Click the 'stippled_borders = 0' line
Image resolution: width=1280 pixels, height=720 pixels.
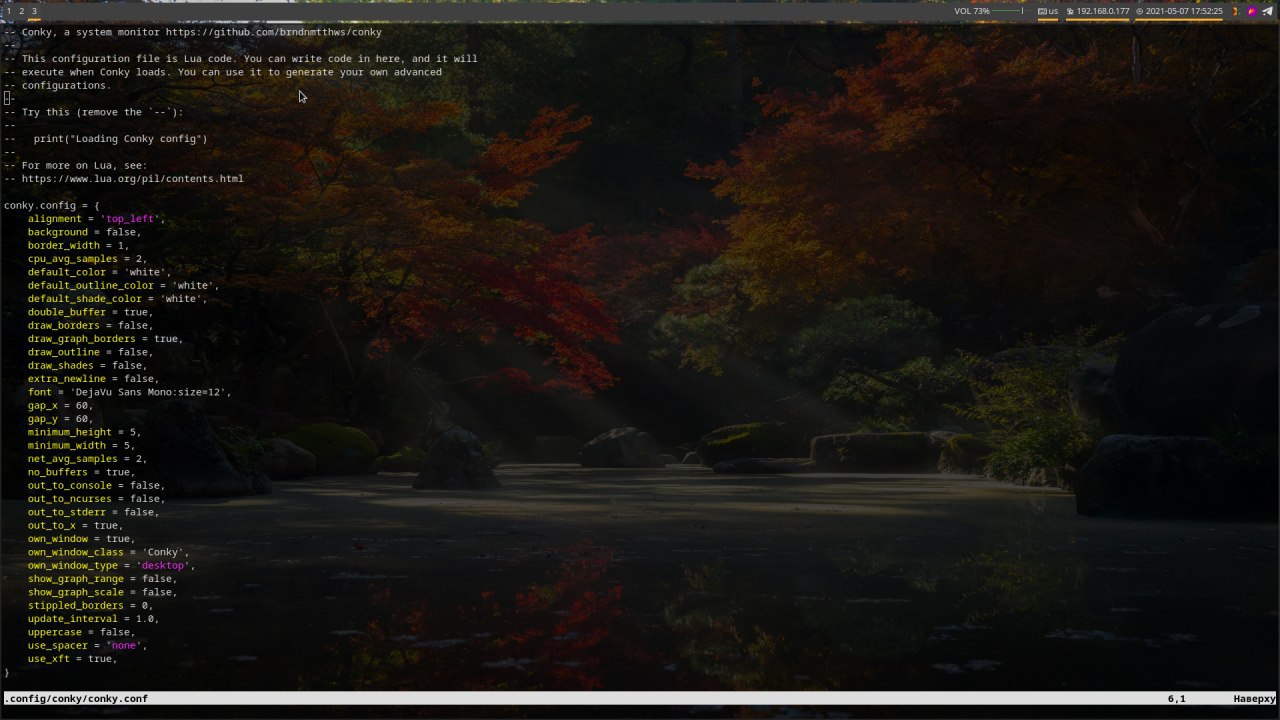[x=90, y=605]
